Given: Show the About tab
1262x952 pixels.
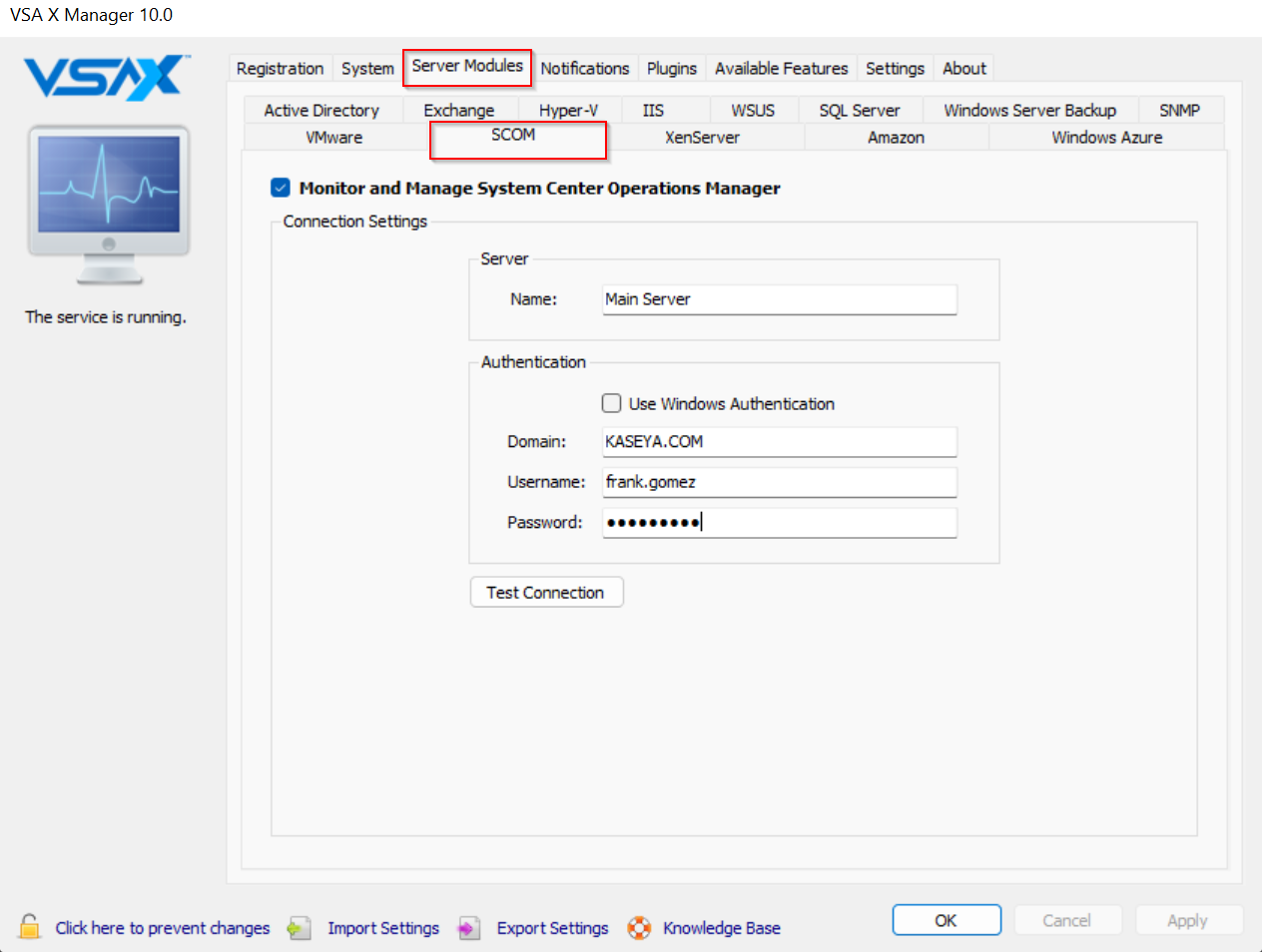Looking at the screenshot, I should (964, 68).
